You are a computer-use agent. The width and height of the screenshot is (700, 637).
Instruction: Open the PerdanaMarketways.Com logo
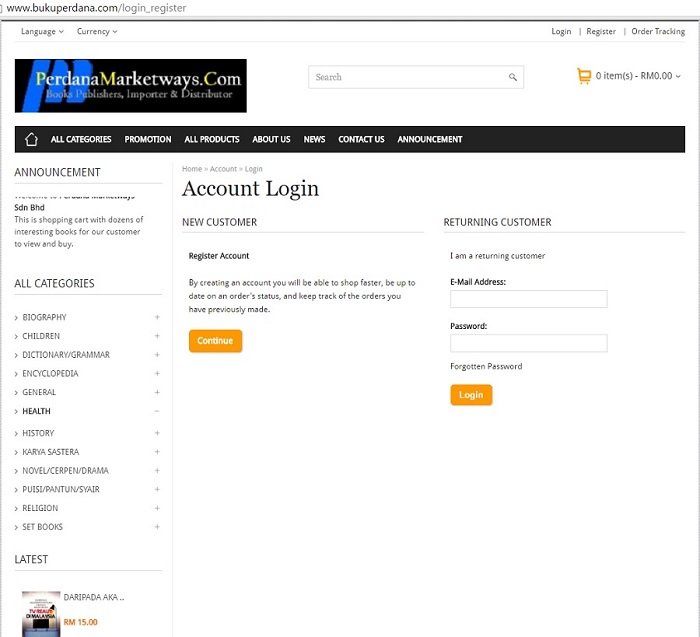(131, 86)
